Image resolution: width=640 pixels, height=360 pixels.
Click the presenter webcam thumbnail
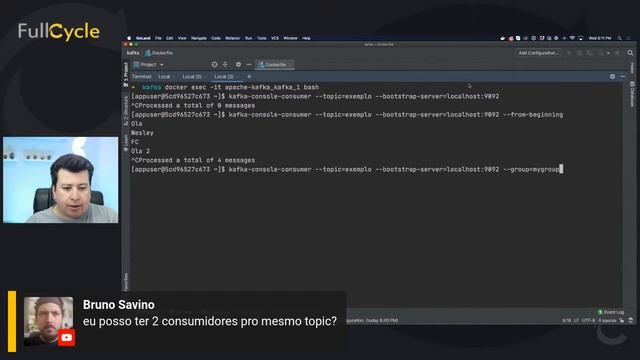click(60, 180)
